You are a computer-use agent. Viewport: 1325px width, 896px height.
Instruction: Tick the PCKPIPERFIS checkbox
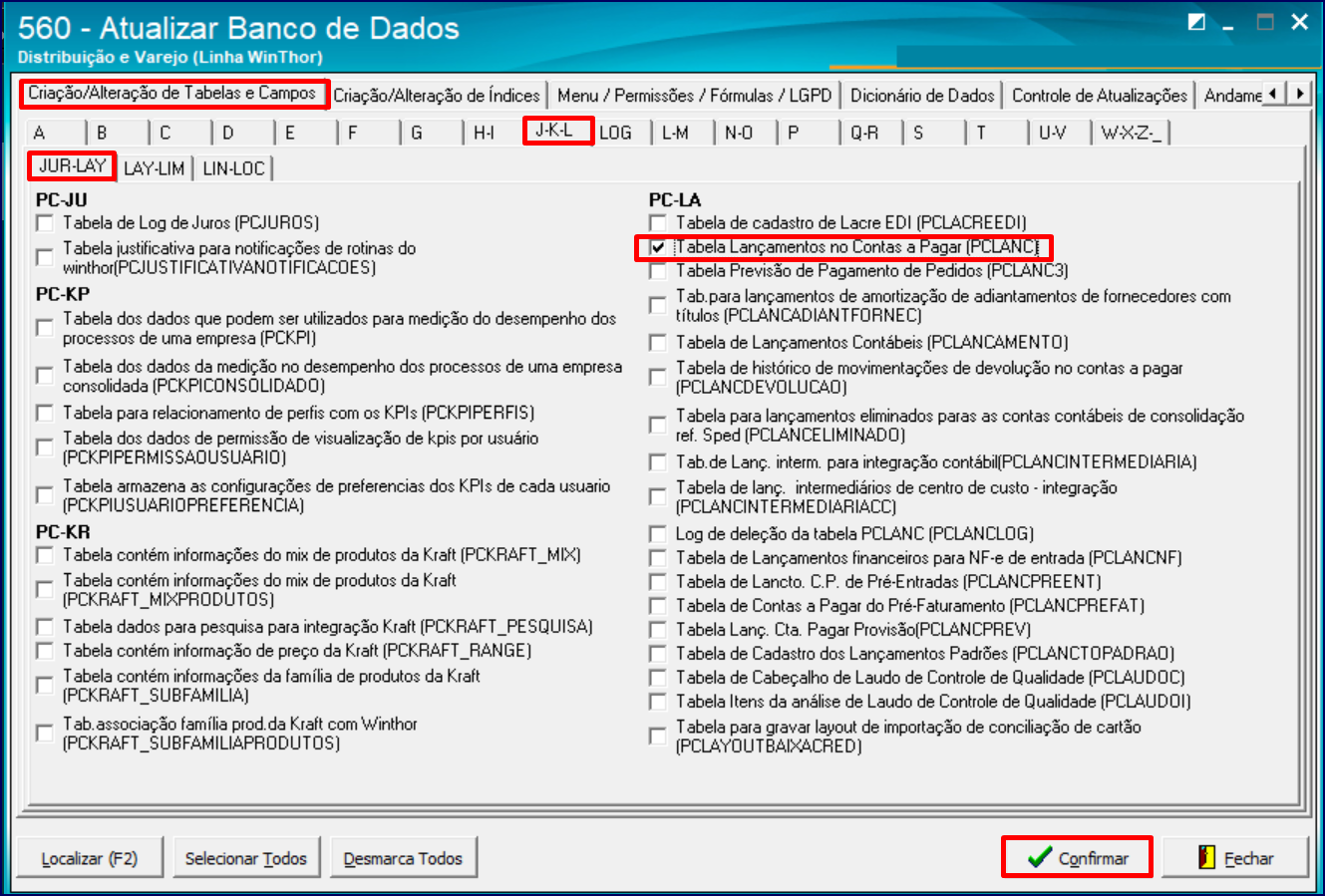(45, 413)
